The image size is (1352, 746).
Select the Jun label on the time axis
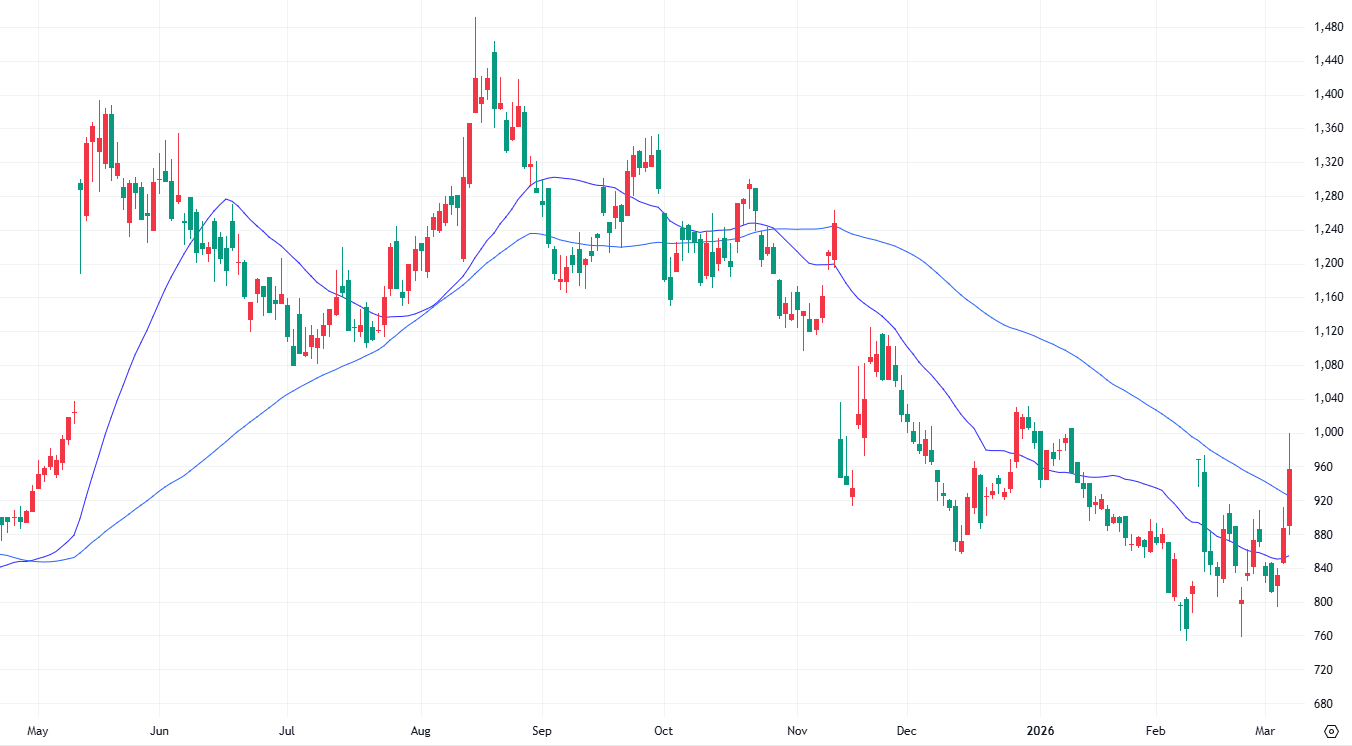[x=159, y=731]
